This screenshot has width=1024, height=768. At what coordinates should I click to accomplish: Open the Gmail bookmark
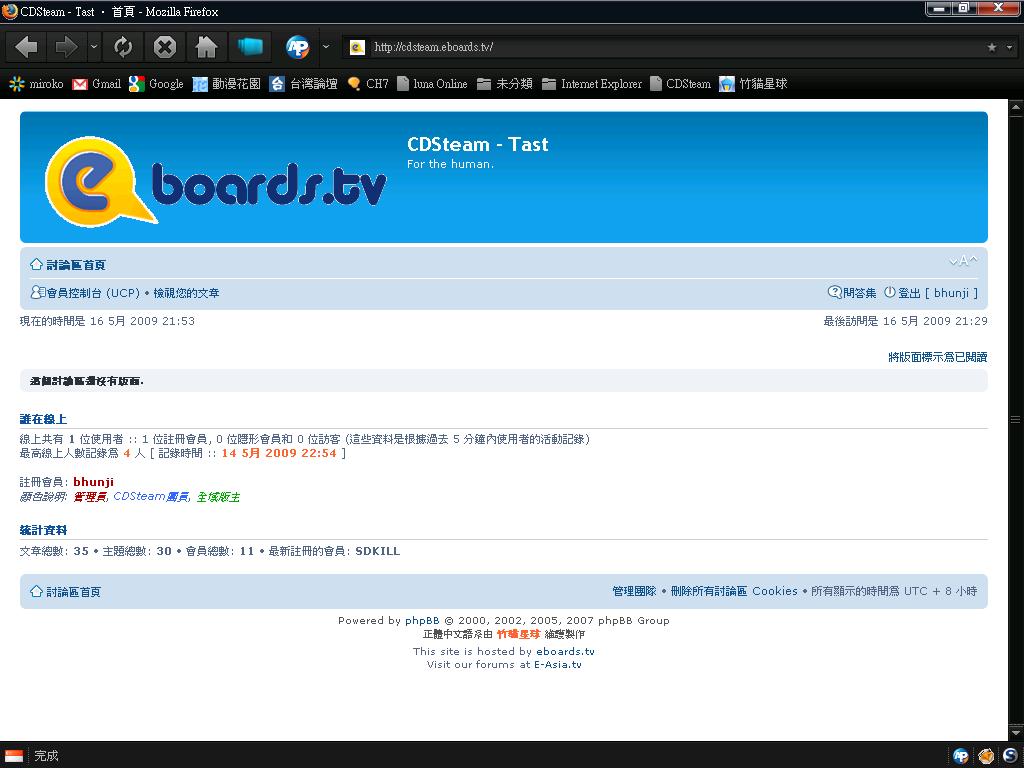97,84
